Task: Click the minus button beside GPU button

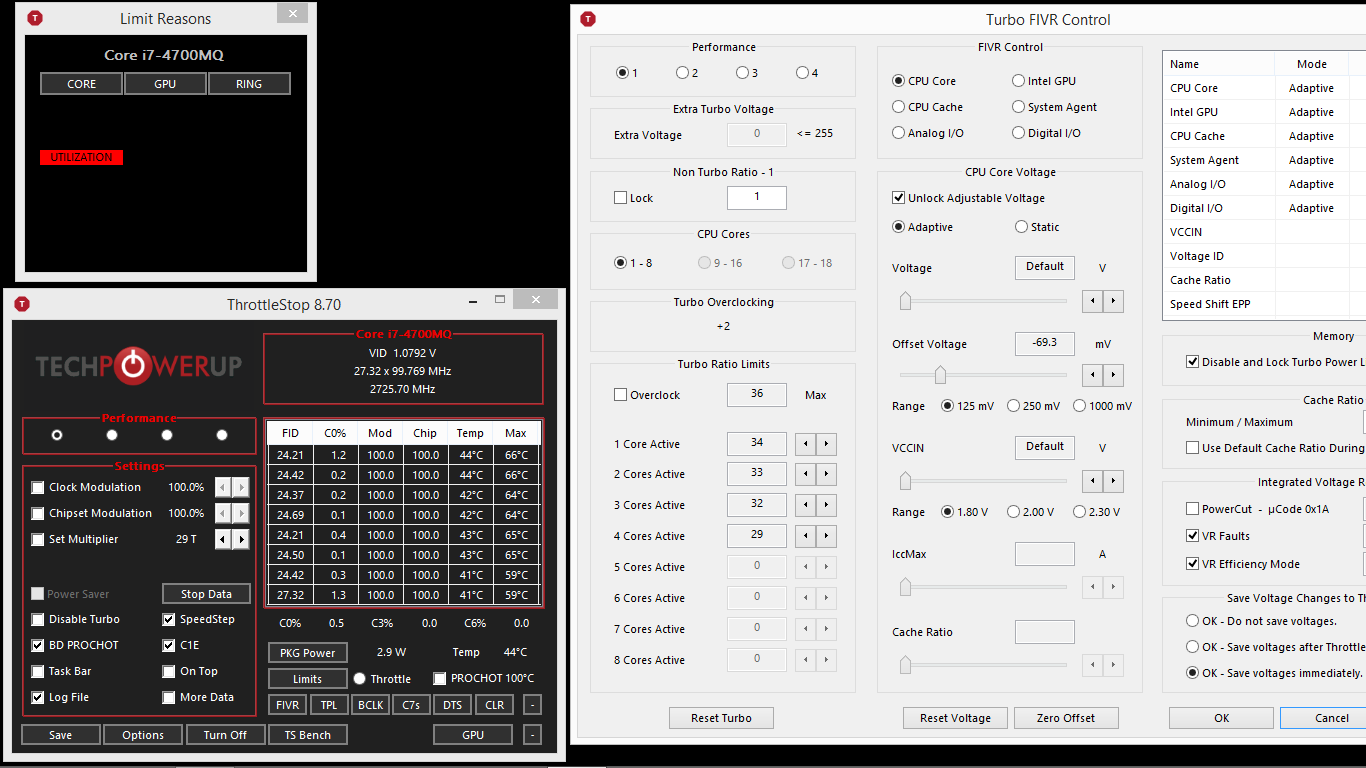Action: coord(532,735)
